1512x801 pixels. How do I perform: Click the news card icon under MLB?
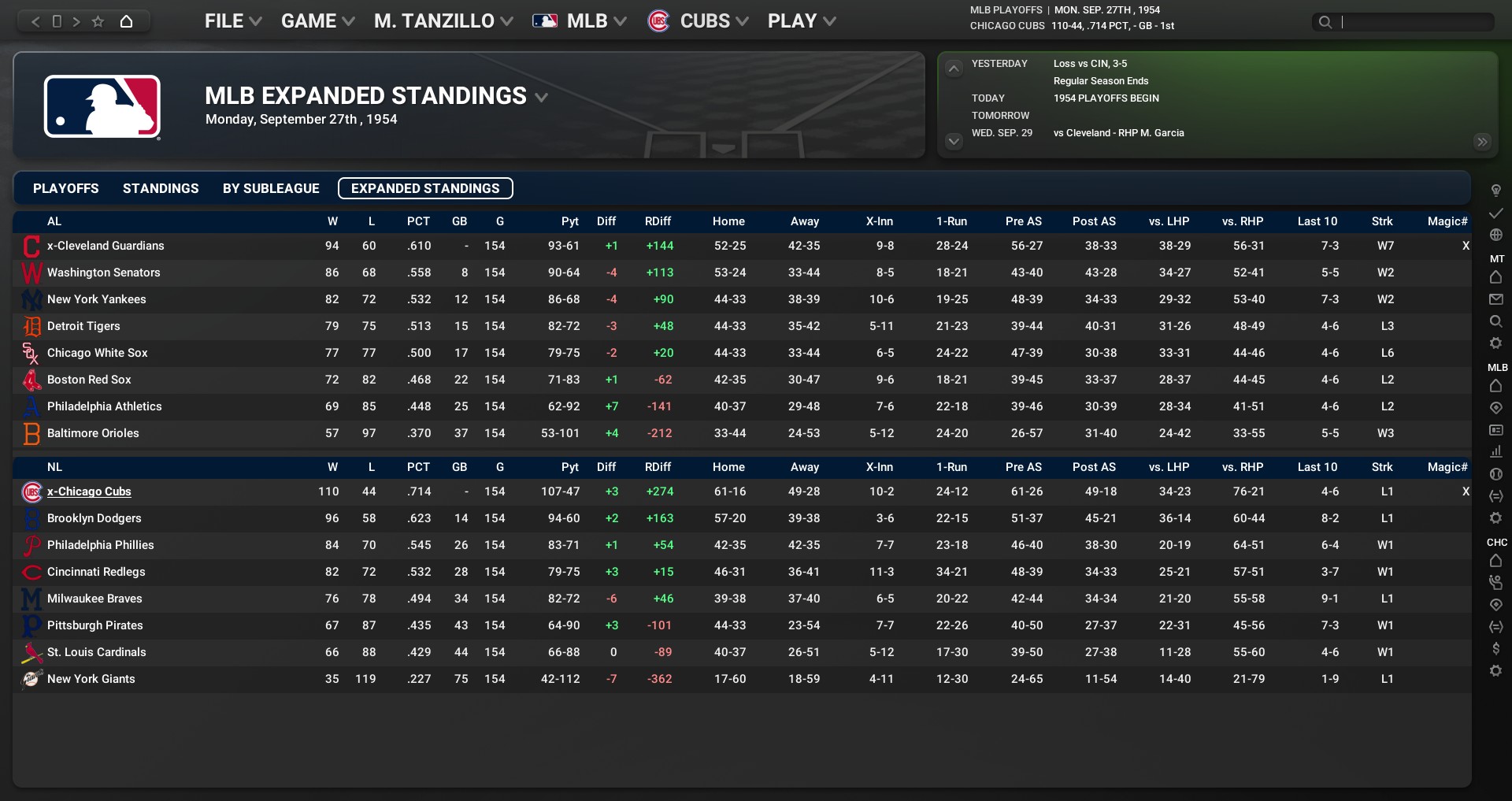click(1495, 430)
